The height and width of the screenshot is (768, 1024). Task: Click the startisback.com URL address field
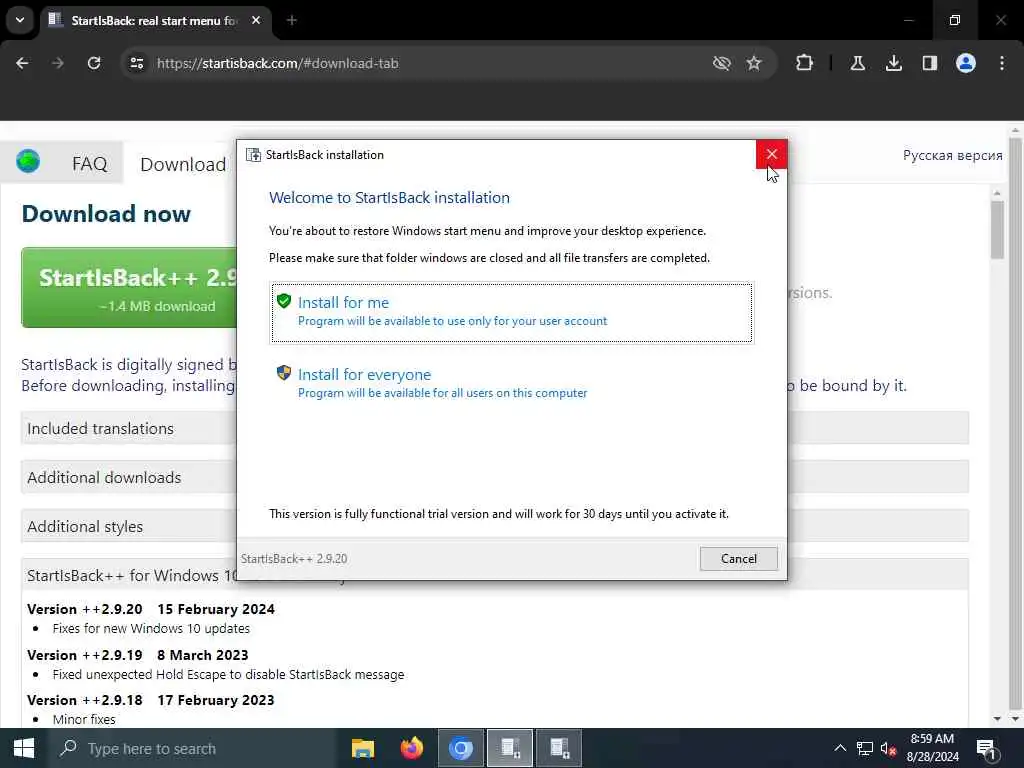coord(278,63)
